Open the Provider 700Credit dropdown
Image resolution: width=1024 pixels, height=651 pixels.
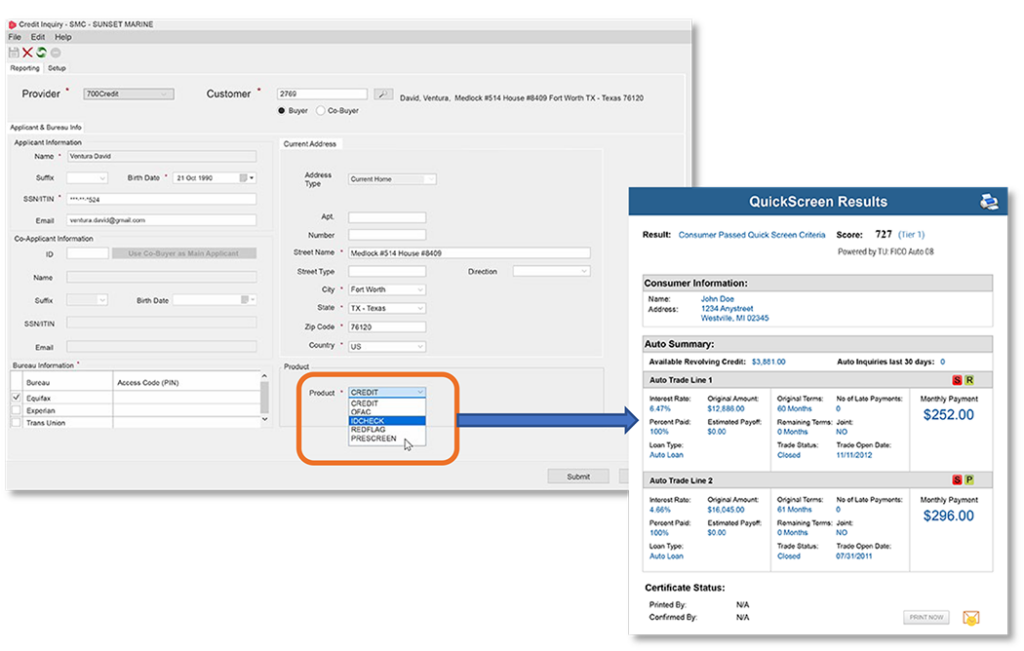tap(128, 94)
